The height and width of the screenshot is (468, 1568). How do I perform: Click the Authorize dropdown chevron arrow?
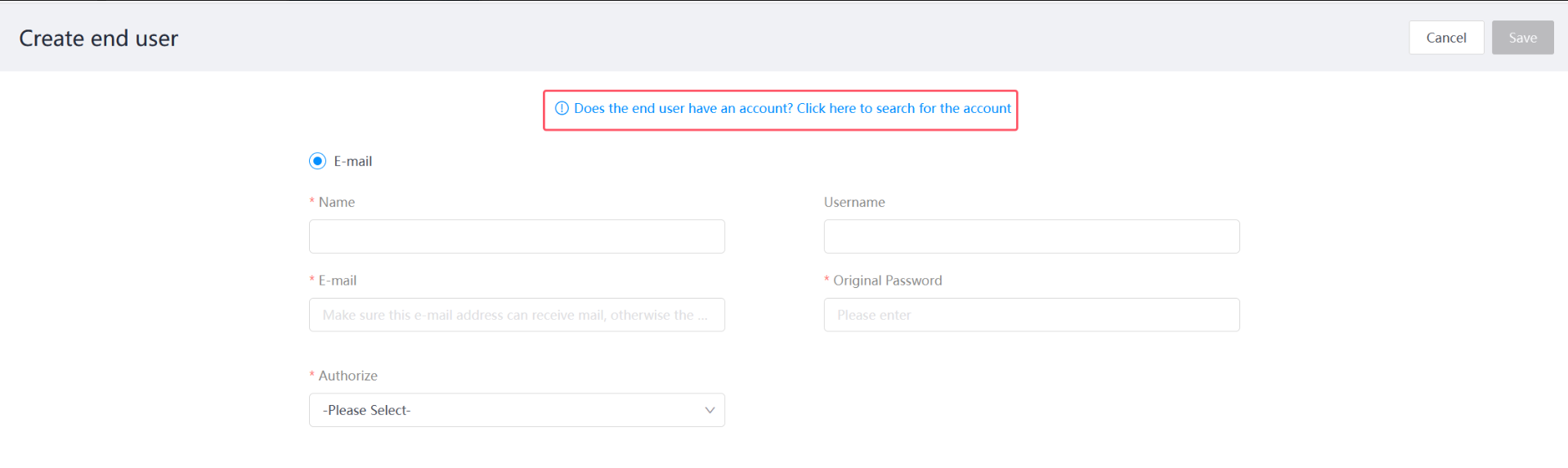click(709, 410)
